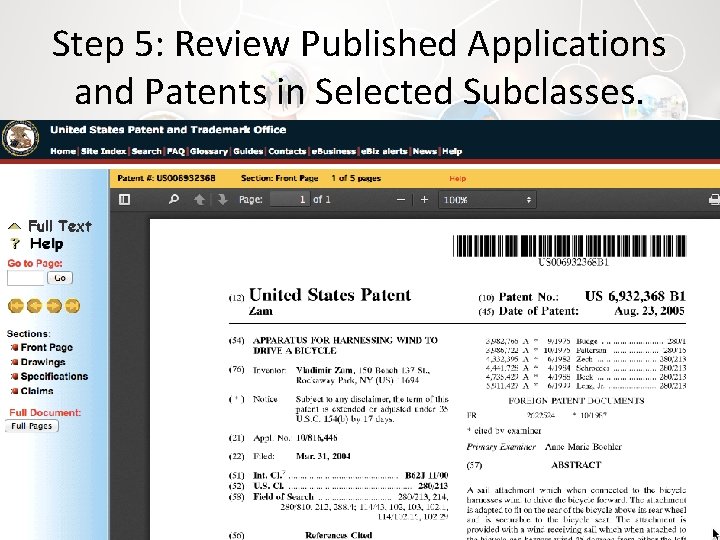This screenshot has height=540, width=720.
Task: Click Help in the top navigation
Action: click(x=452, y=151)
